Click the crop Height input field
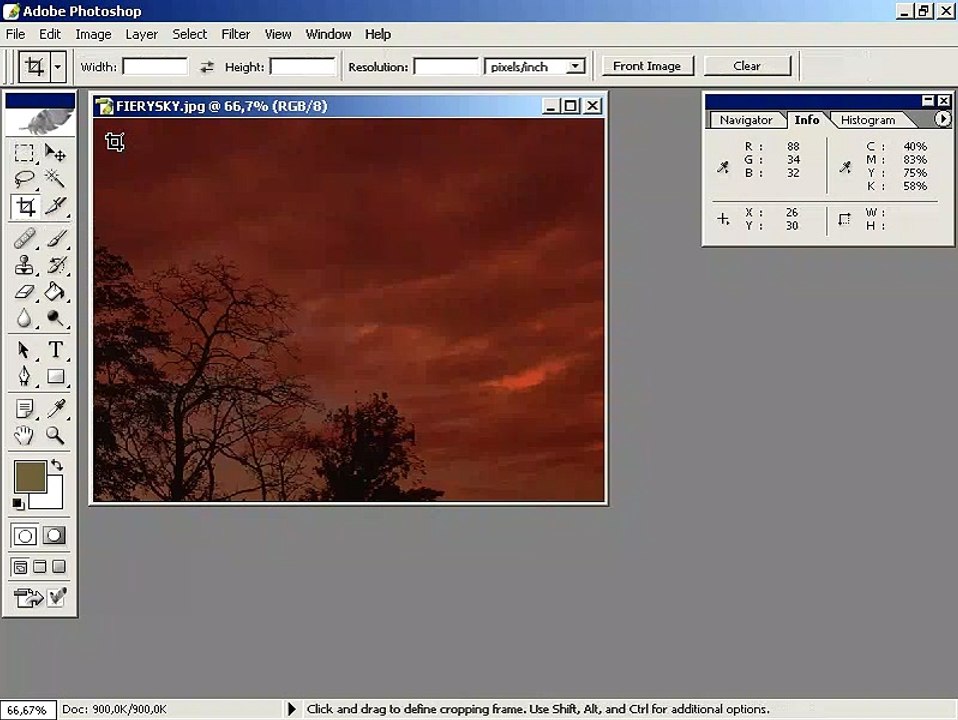The image size is (958, 720). (302, 66)
